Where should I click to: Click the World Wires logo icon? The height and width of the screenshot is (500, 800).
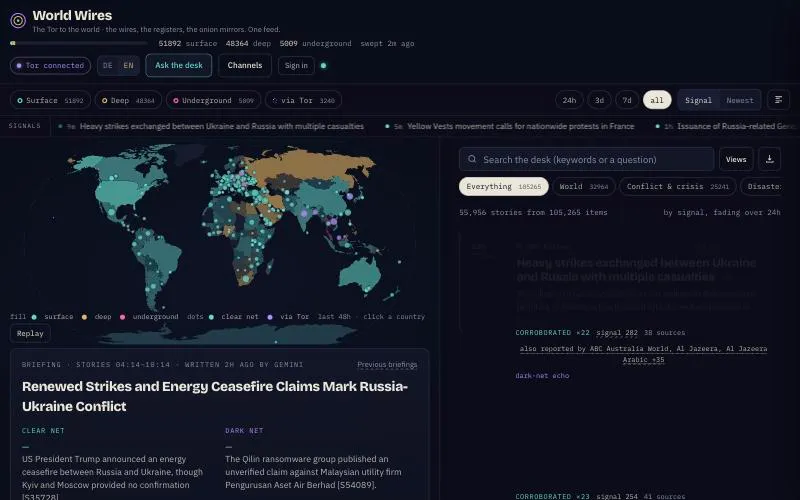18,20
